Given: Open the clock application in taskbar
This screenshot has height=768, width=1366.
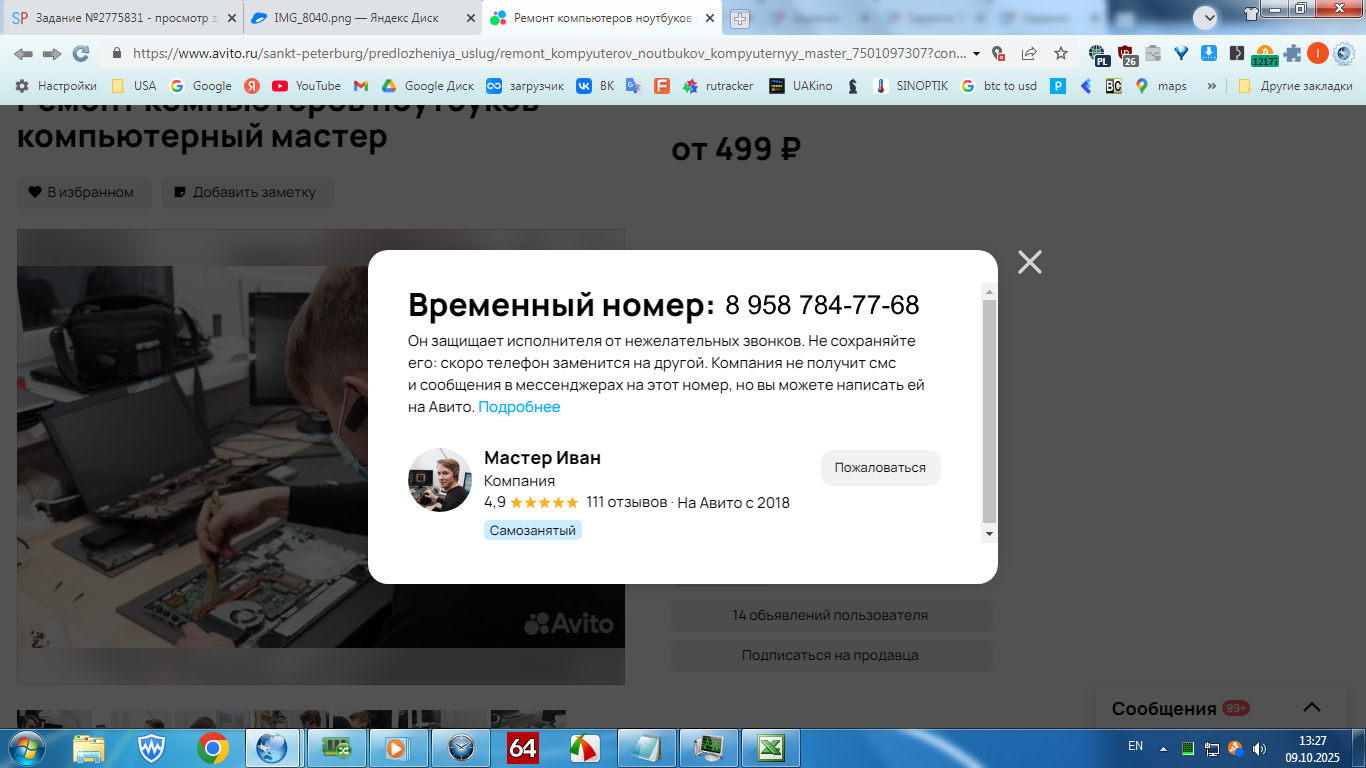Looking at the screenshot, I should (x=461, y=748).
